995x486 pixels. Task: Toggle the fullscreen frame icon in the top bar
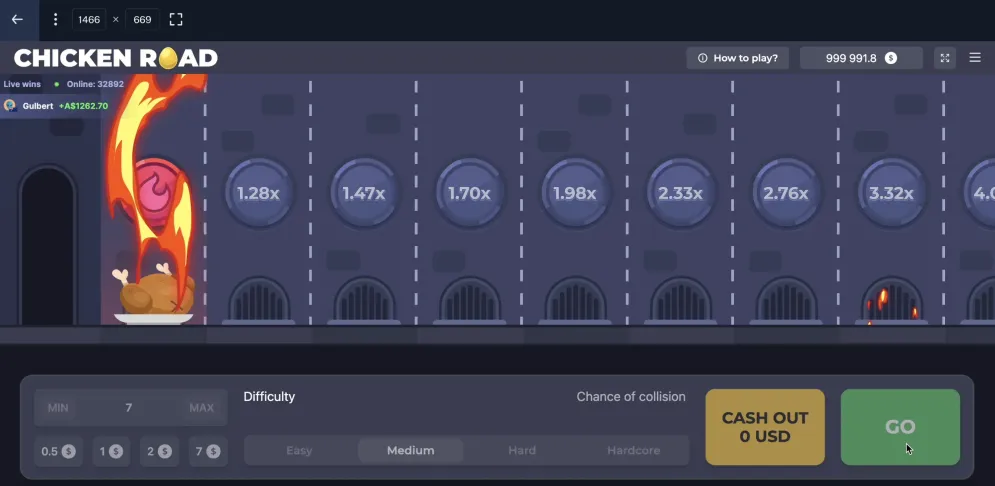tap(176, 20)
